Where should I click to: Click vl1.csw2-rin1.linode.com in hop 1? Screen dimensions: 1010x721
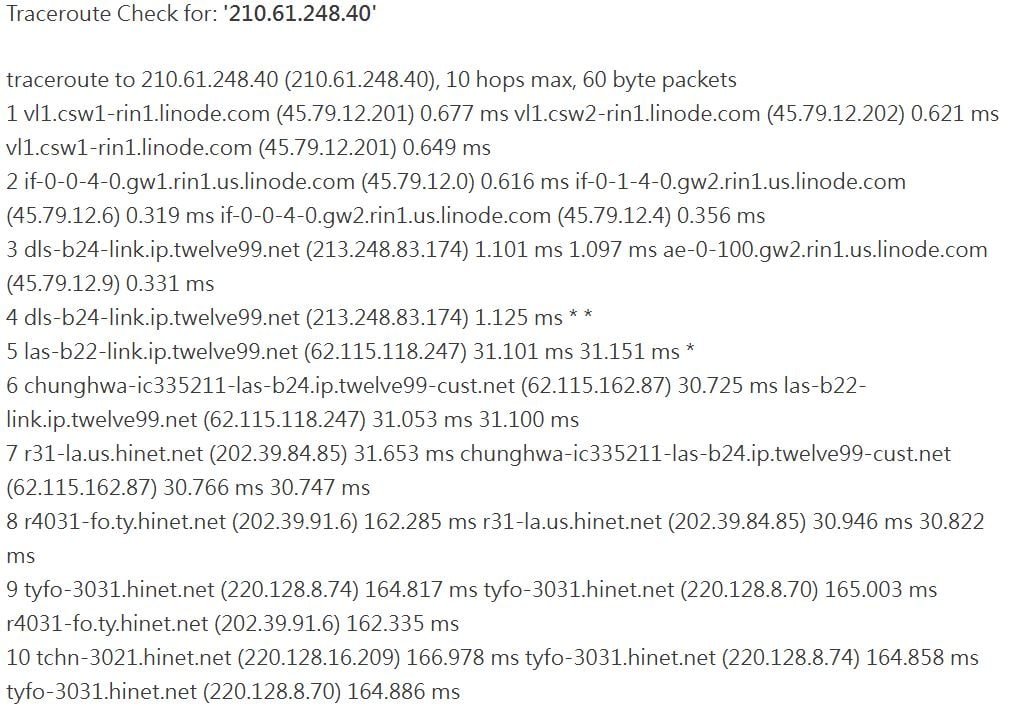637,114
